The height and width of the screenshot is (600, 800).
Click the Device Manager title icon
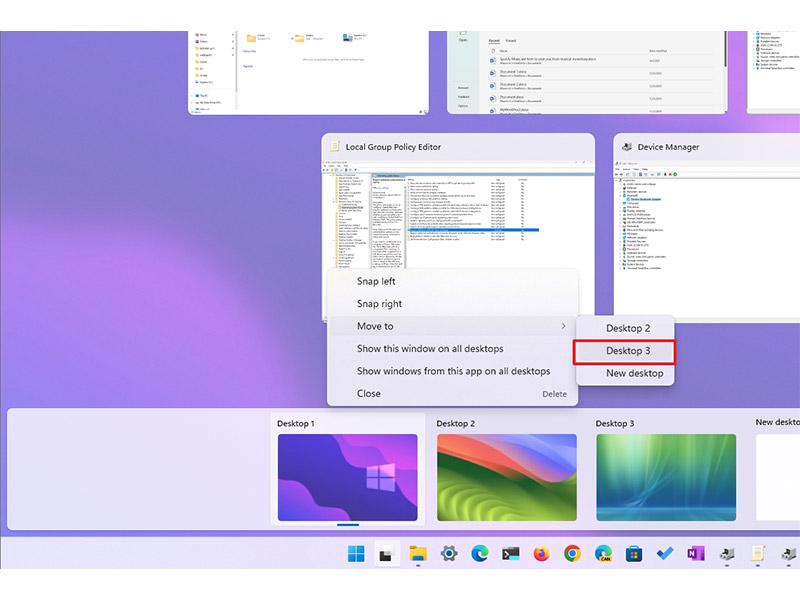tap(627, 146)
